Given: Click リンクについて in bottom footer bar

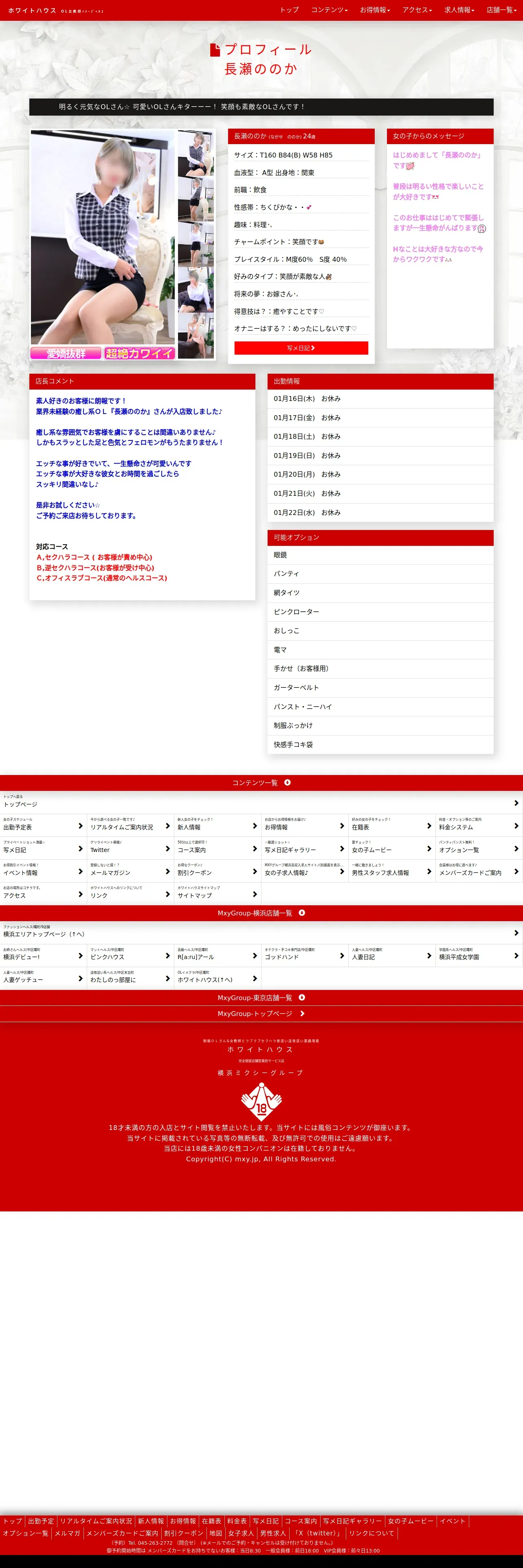Looking at the screenshot, I should coord(371,1533).
